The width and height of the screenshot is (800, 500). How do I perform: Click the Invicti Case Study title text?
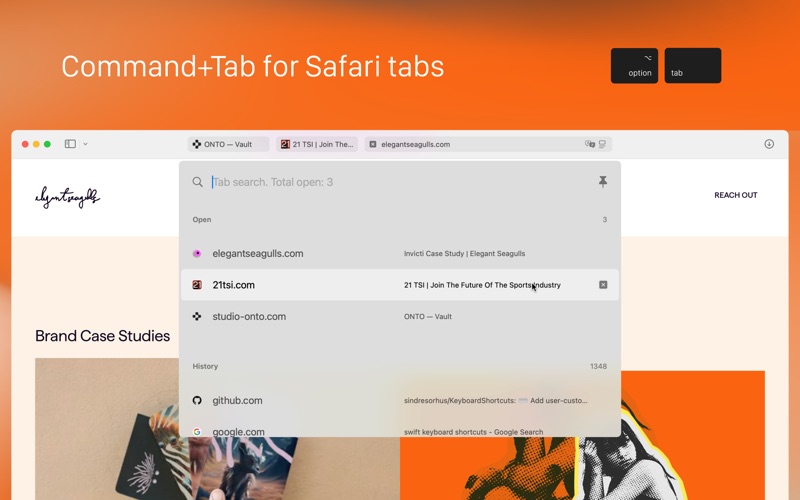464,254
